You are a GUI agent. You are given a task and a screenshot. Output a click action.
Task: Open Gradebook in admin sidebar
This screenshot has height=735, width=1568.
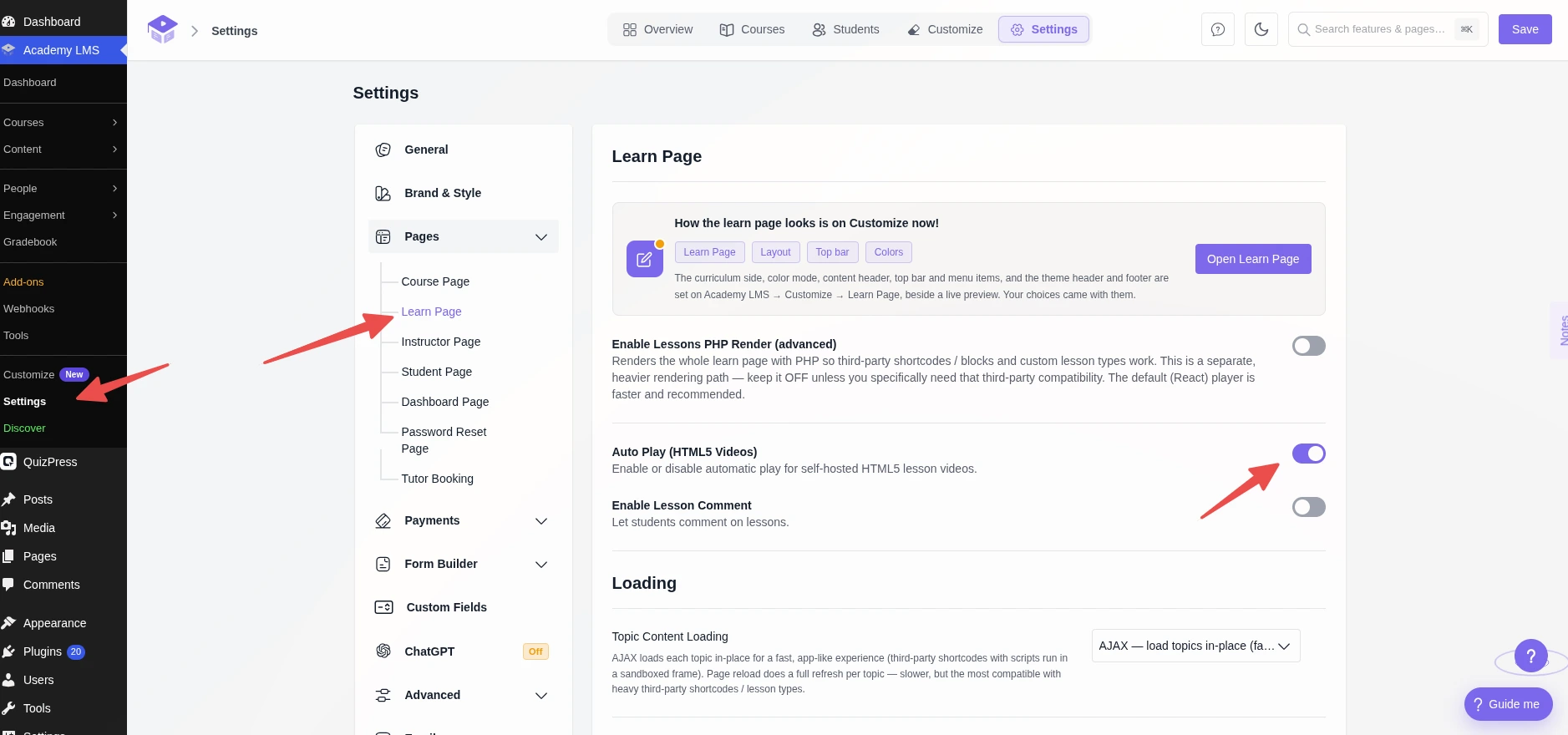30,242
